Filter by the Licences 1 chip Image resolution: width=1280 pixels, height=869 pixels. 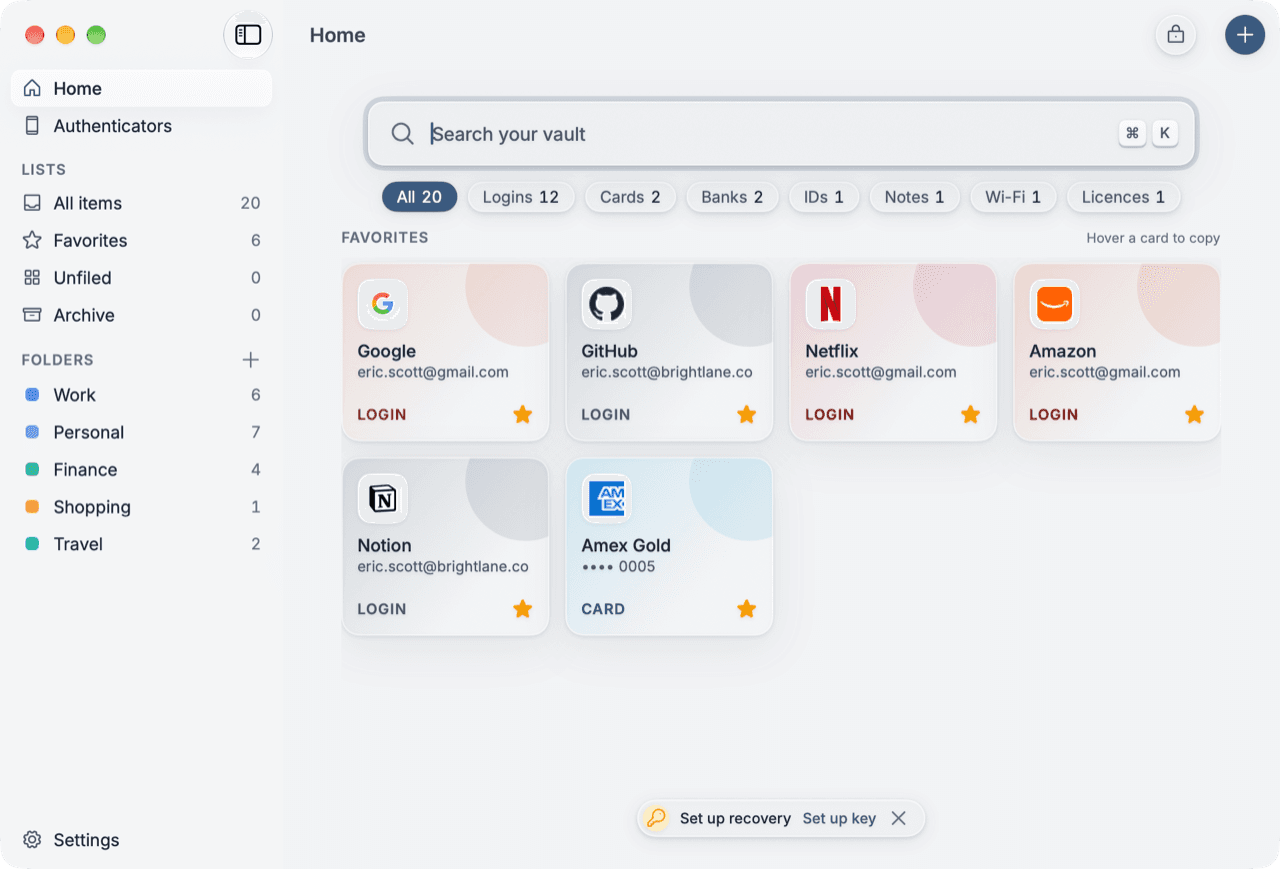coord(1124,197)
